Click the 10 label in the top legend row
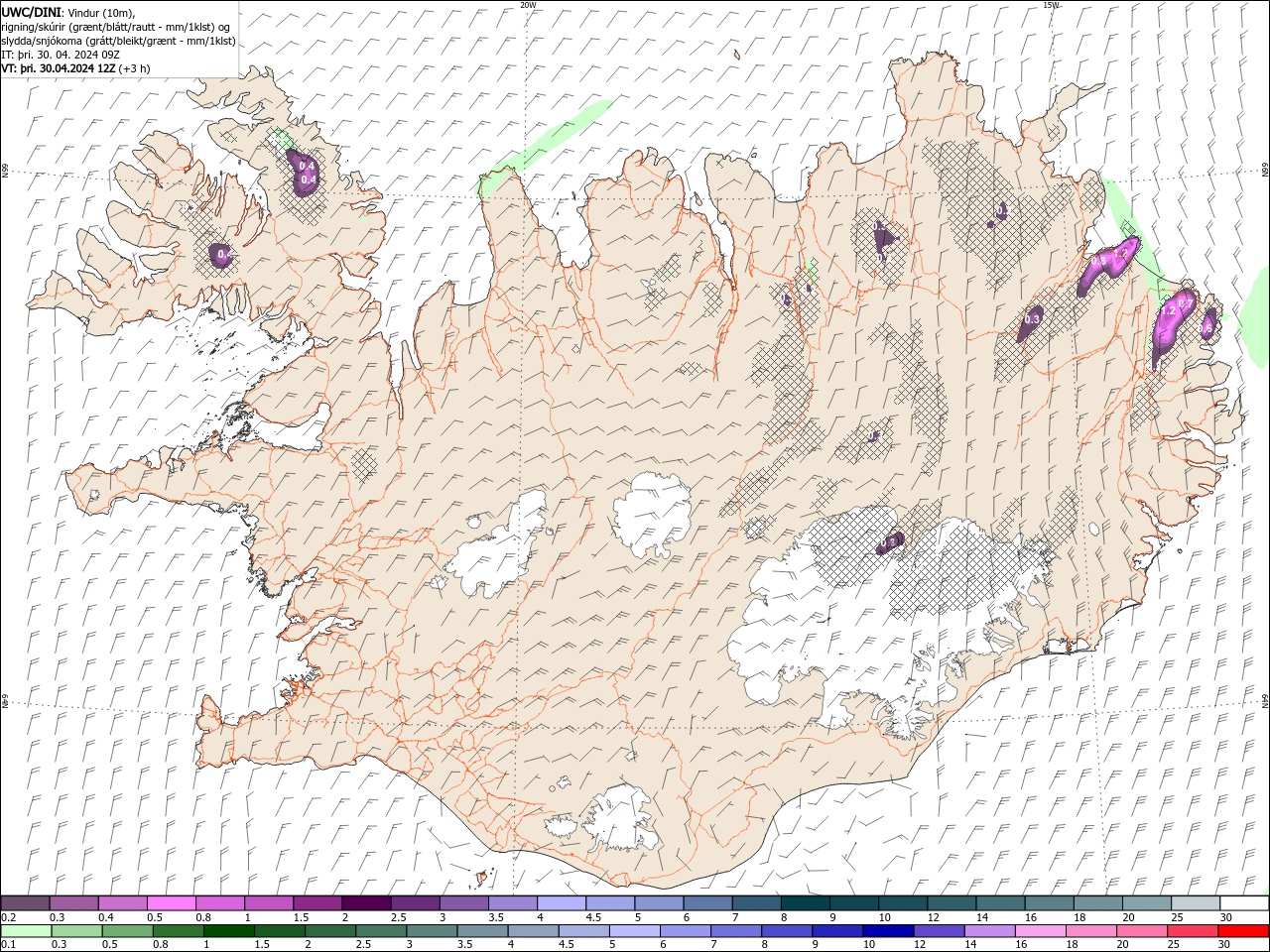This screenshot has width=1270, height=952. pyautogui.click(x=884, y=917)
